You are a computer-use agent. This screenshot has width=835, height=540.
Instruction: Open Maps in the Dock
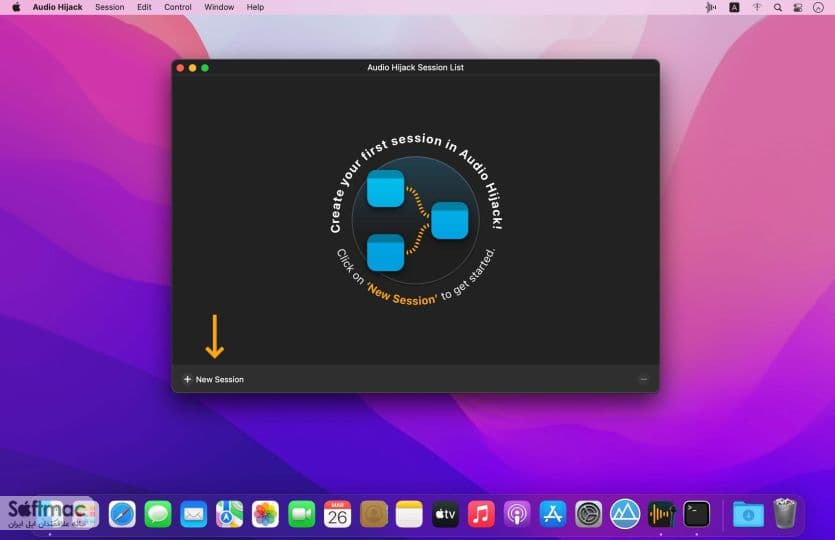[x=230, y=514]
